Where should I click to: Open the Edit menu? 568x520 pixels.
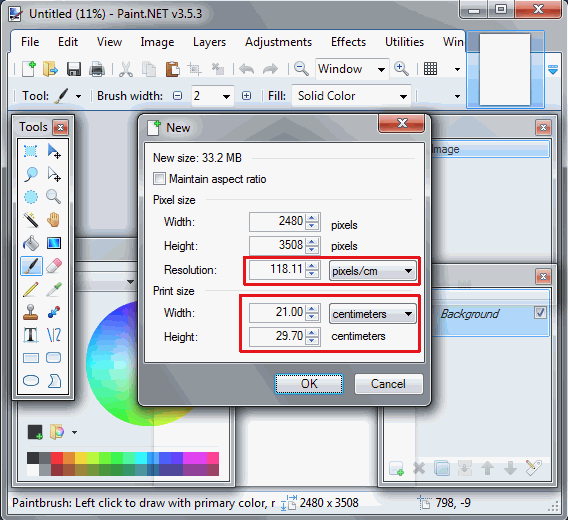[68, 42]
